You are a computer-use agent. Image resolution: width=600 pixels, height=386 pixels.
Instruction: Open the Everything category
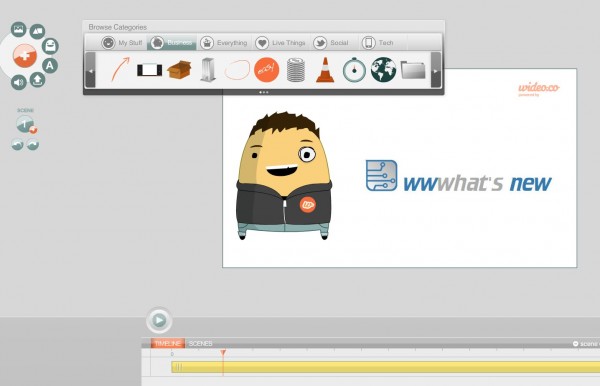point(224,42)
